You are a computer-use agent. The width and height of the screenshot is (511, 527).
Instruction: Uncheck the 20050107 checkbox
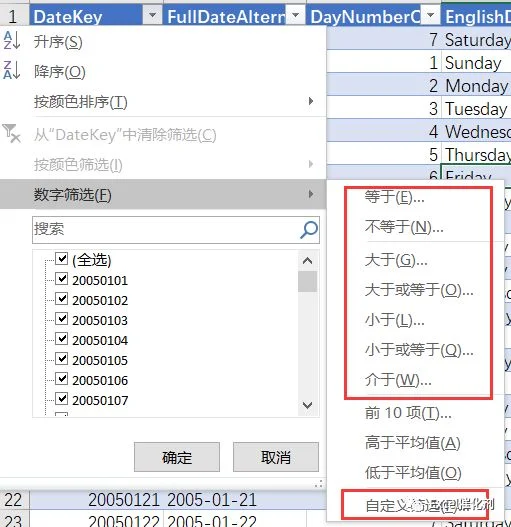pos(62,399)
